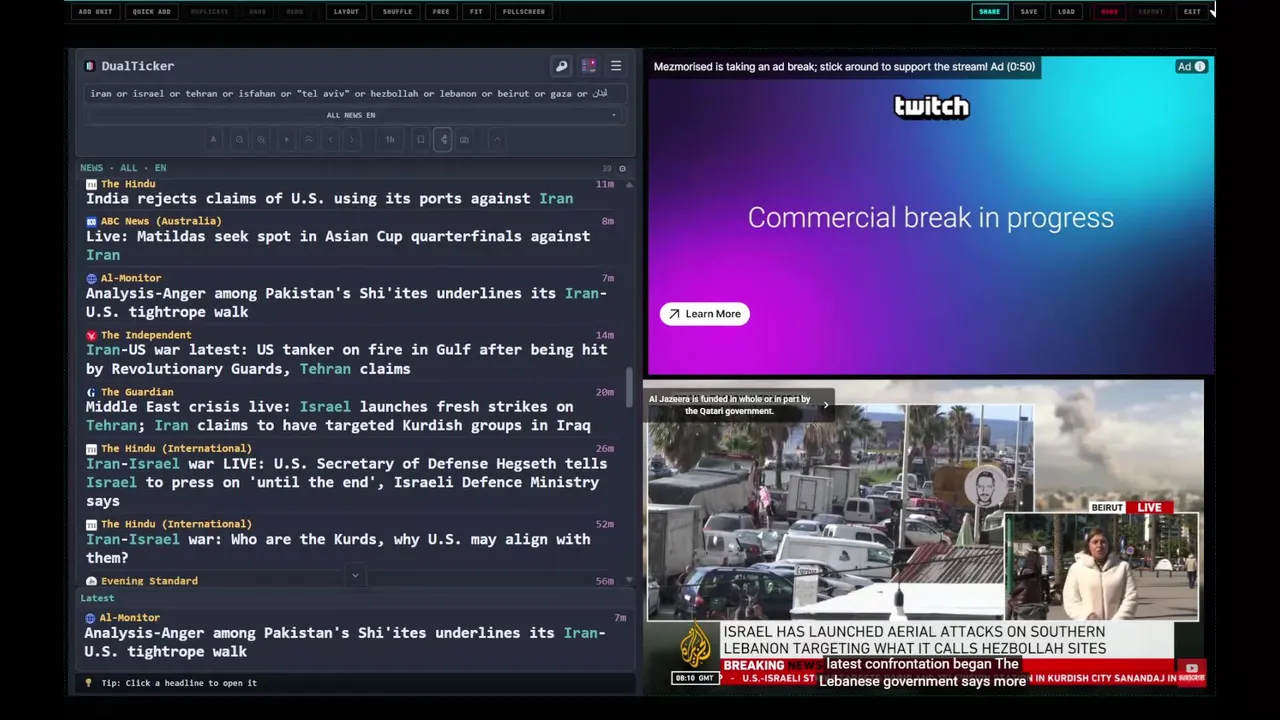The height and width of the screenshot is (720, 1280).
Task: Click 'Evening Standard' source label
Action: click(x=149, y=581)
